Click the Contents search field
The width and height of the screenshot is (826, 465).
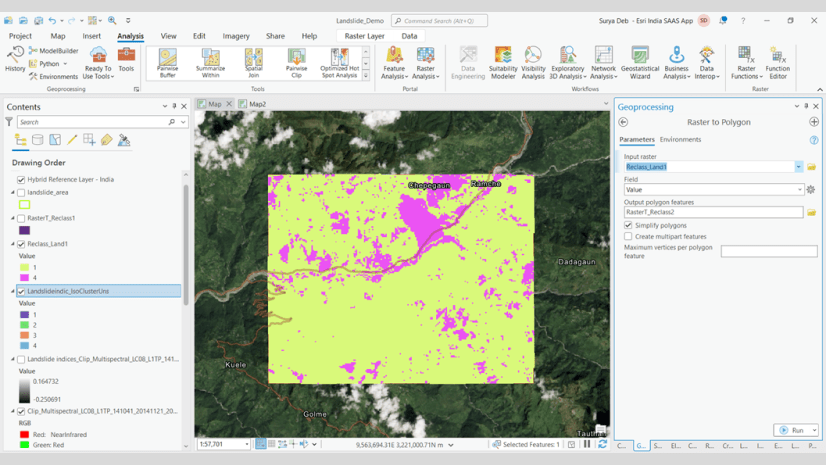click(x=93, y=122)
